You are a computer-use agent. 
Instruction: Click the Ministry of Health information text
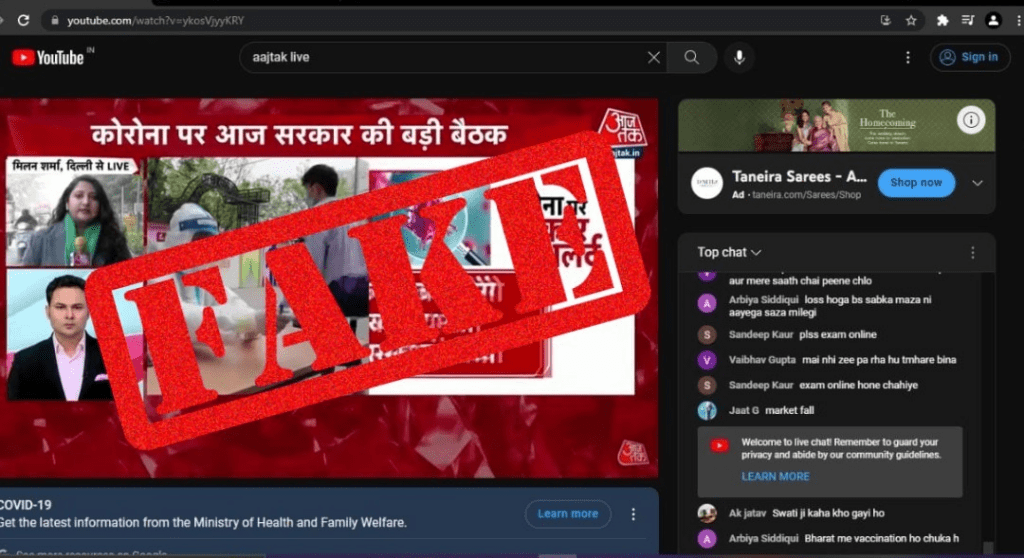pos(203,523)
